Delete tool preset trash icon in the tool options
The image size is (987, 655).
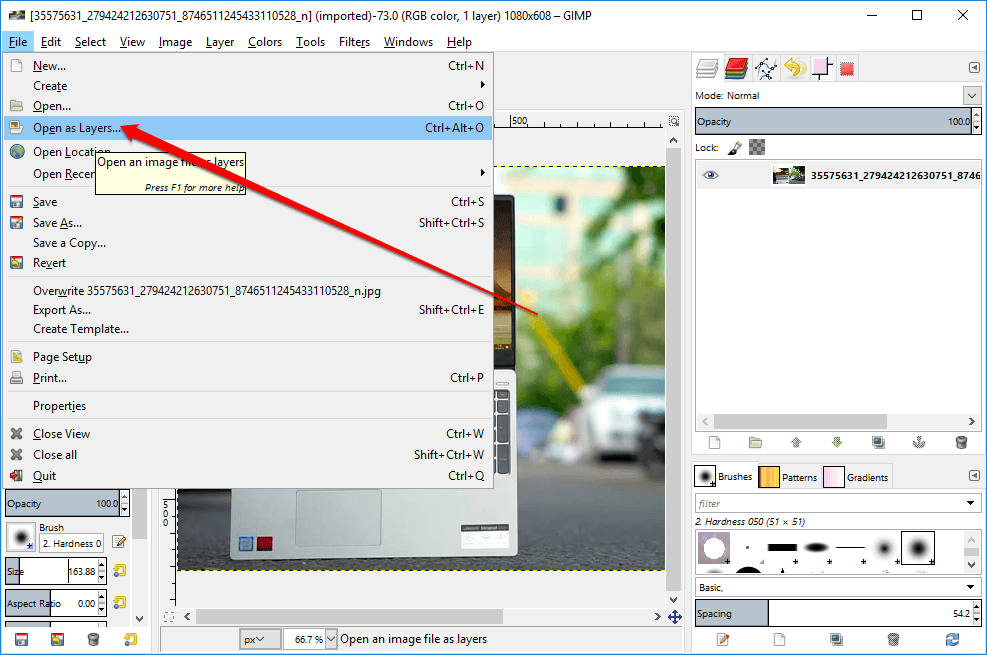coord(93,640)
